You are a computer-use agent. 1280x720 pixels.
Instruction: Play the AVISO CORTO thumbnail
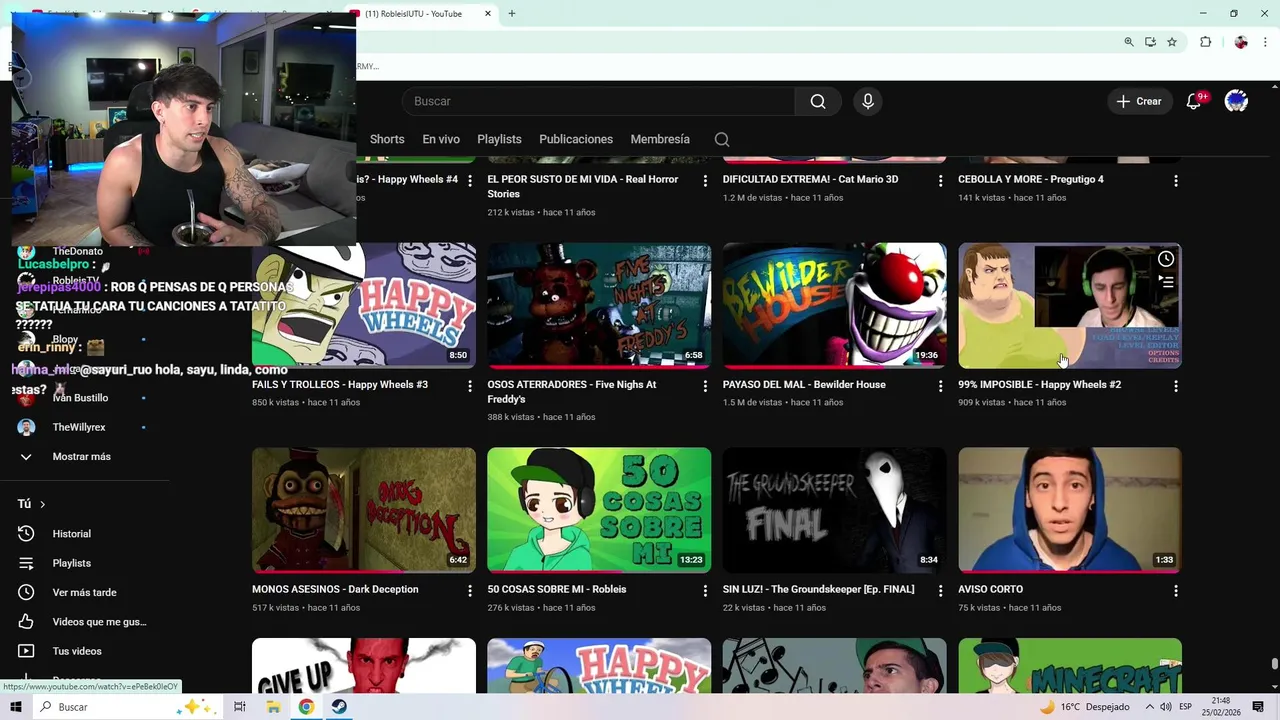click(1070, 510)
